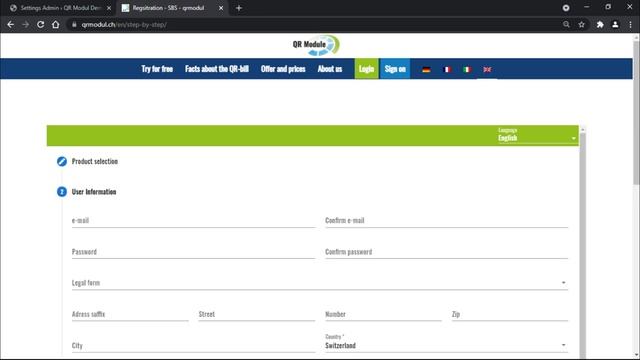
Task: Focus the Confirm password field
Action: click(446, 252)
